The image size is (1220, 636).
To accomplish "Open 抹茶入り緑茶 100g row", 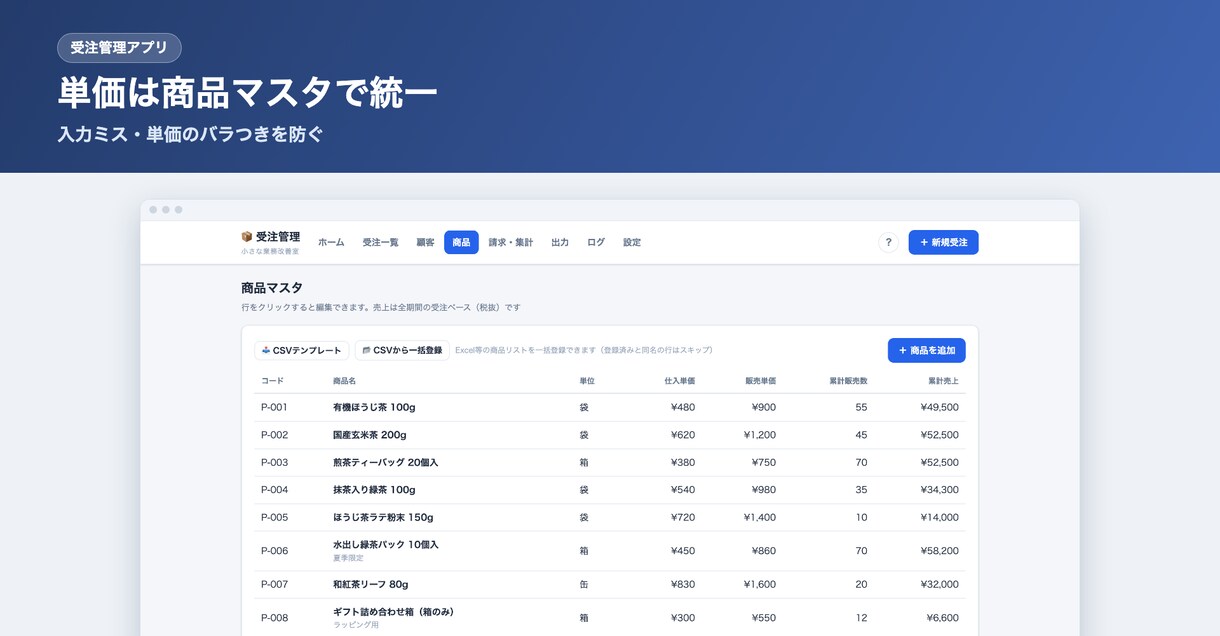I will [x=610, y=490].
